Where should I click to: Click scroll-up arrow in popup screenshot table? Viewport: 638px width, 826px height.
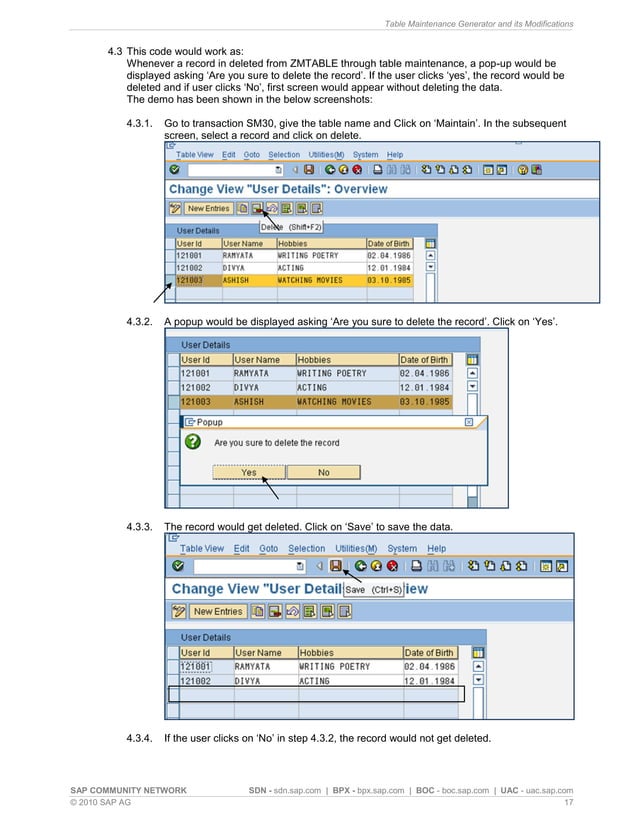pos(473,373)
